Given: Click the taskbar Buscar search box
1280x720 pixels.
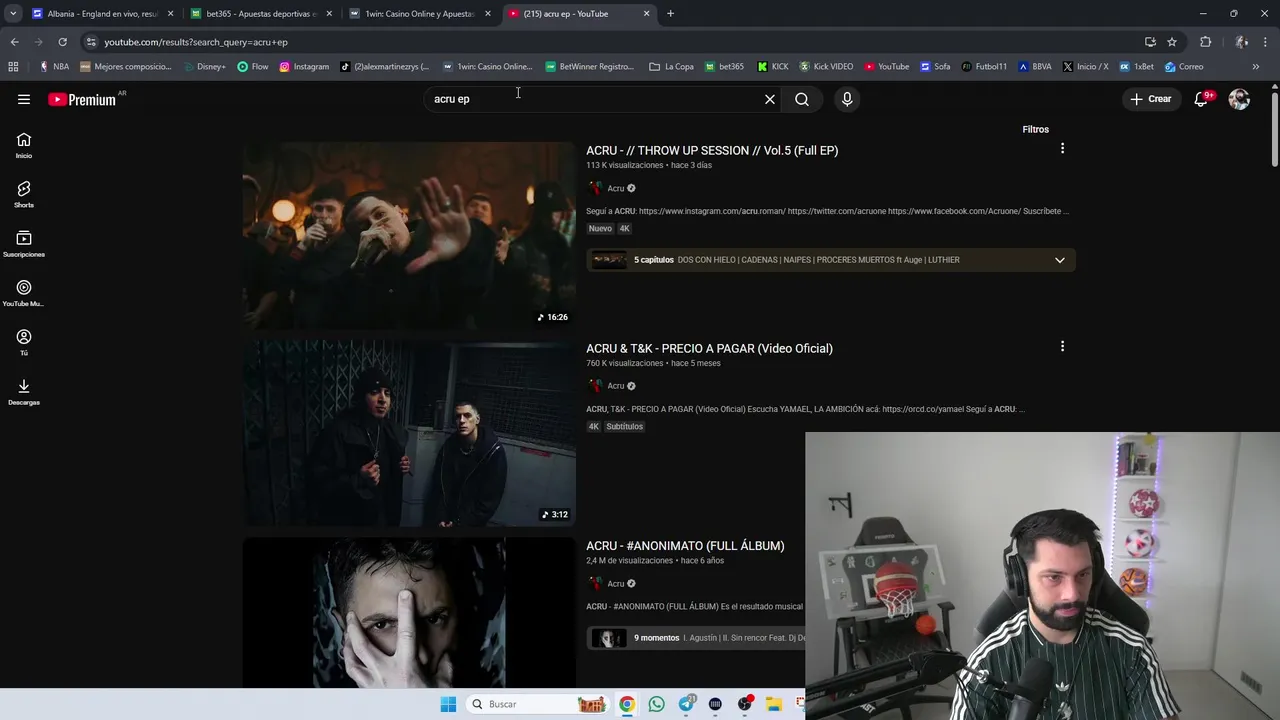Looking at the screenshot, I should coord(538,704).
